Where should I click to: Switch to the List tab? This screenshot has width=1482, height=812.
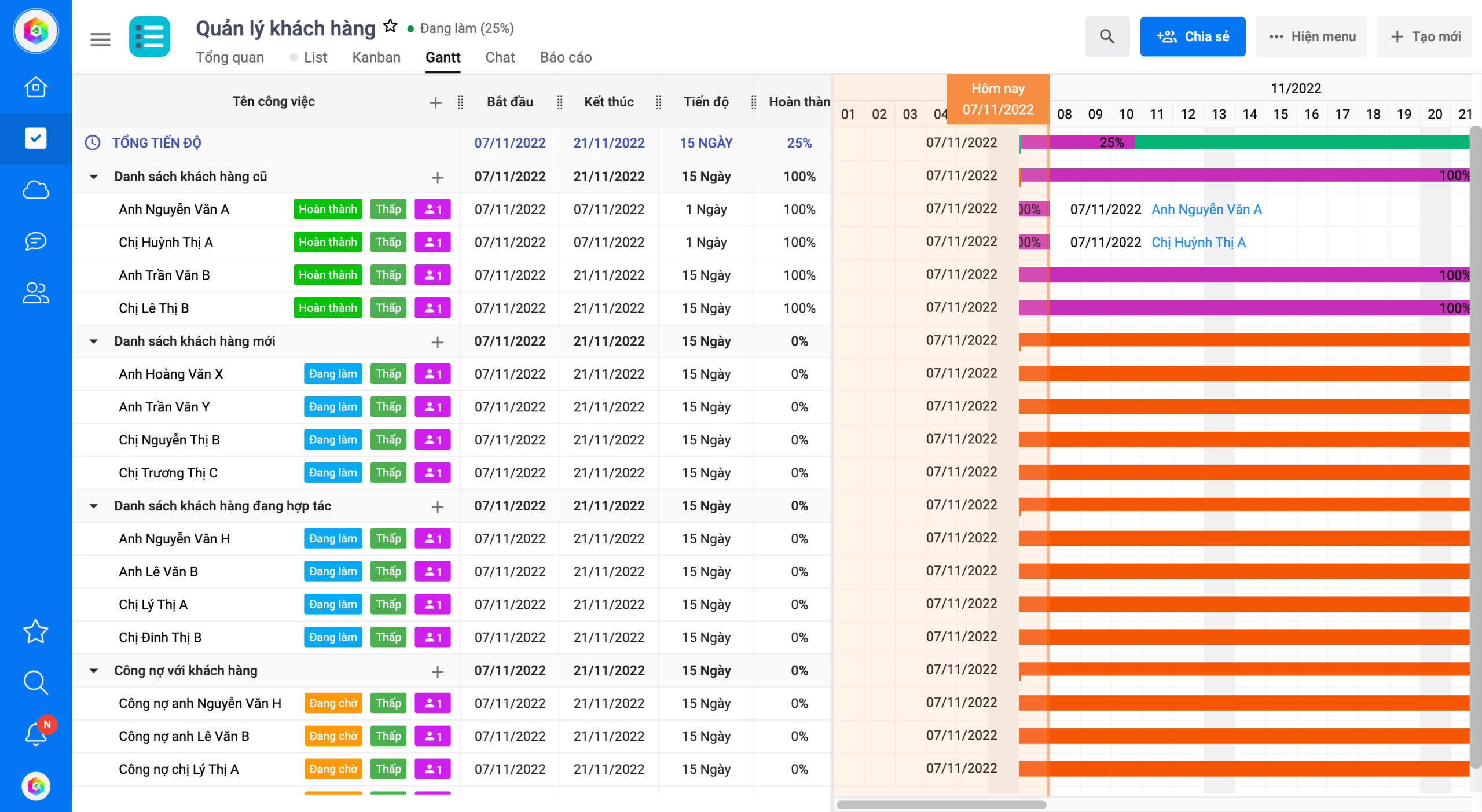[x=315, y=57]
